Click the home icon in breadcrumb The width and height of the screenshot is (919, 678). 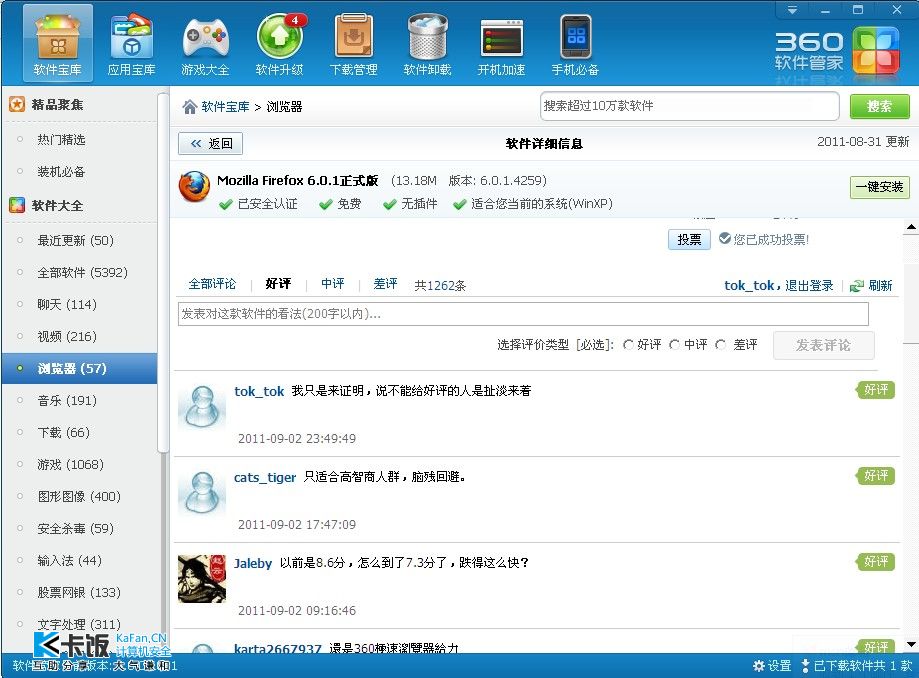pos(189,107)
